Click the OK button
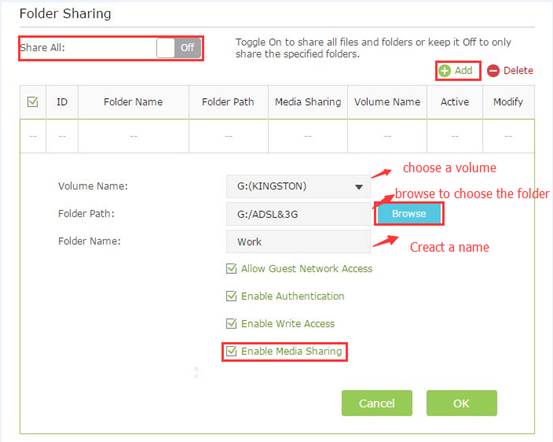 coord(462,403)
